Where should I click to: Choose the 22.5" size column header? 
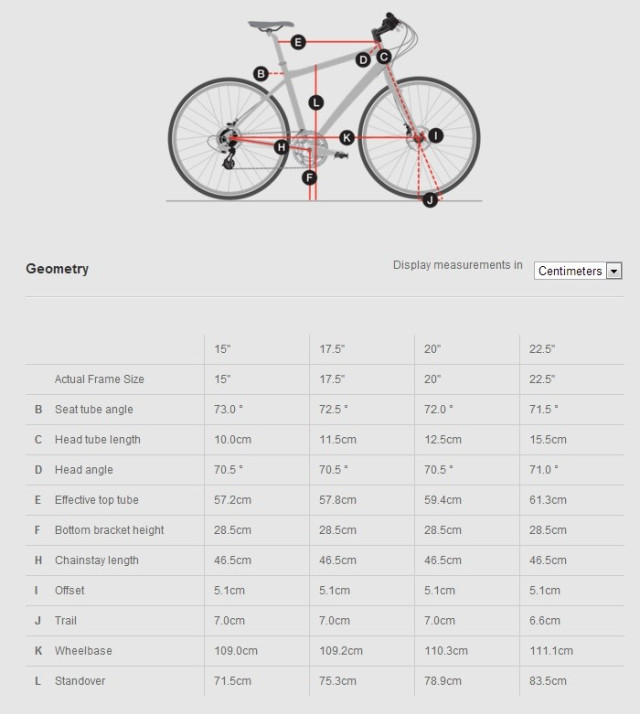[x=542, y=349]
